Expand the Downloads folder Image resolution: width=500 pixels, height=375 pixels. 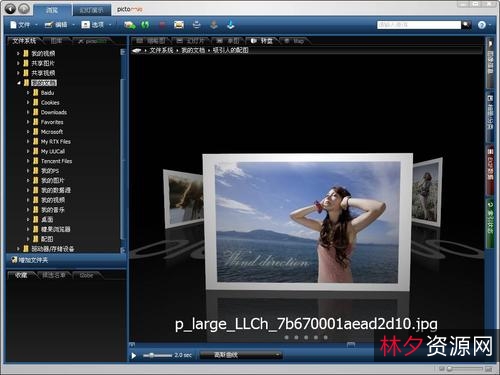coord(28,112)
